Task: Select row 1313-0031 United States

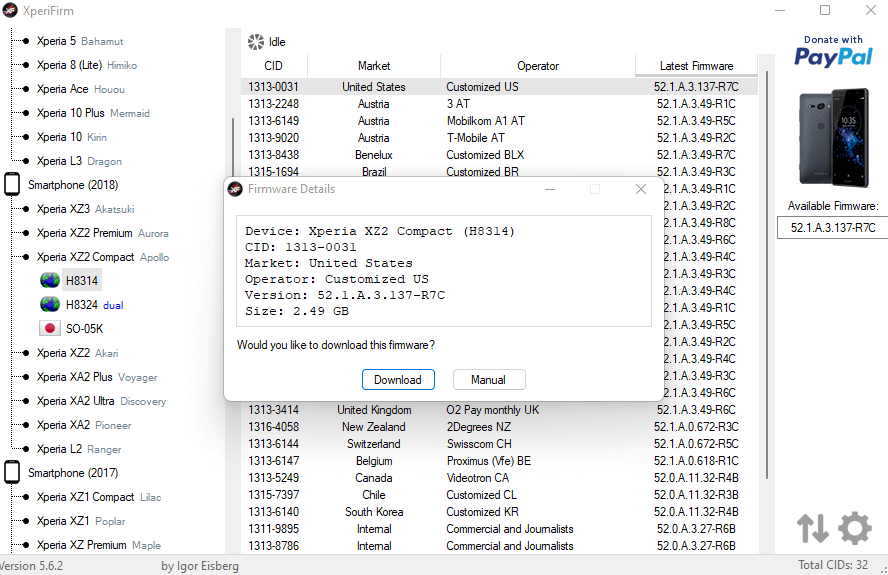Action: (499, 87)
